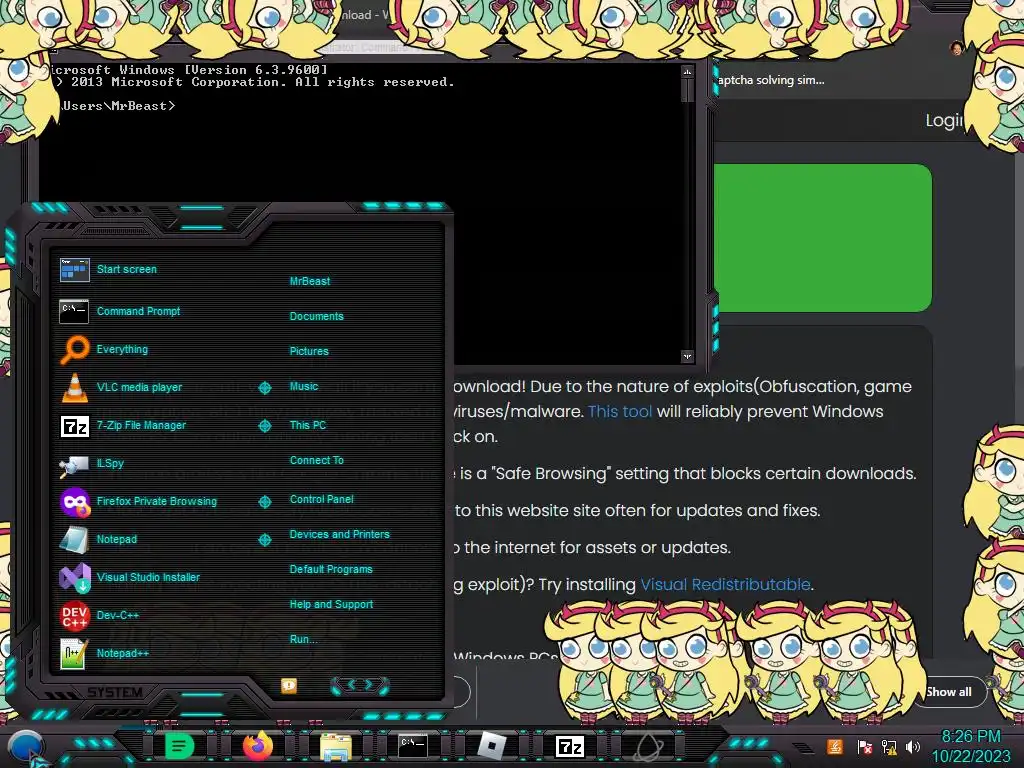The width and height of the screenshot is (1024, 768).
Task: Open Roblox from the taskbar
Action: pyautogui.click(x=492, y=746)
